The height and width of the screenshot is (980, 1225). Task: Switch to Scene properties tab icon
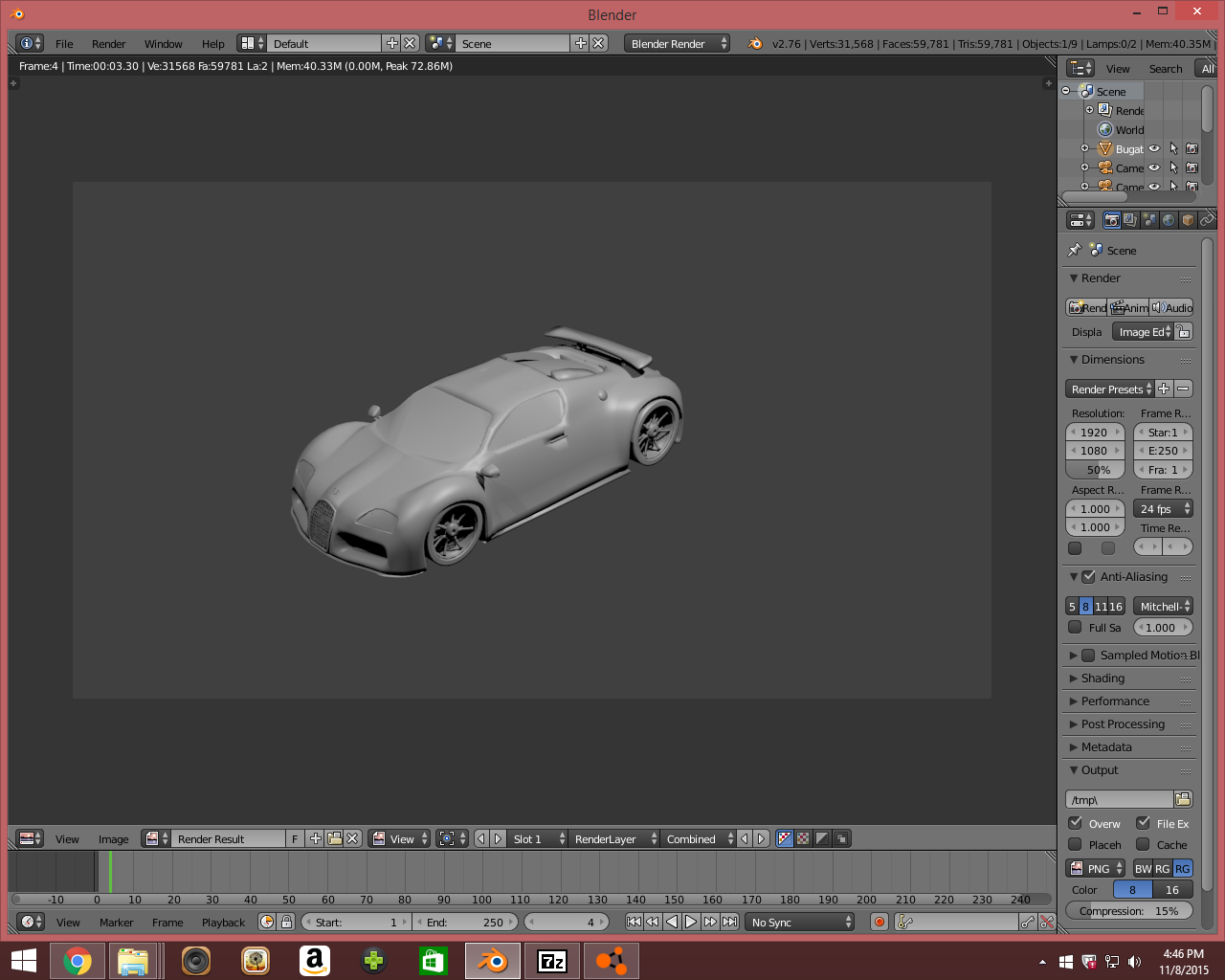coord(1149,220)
